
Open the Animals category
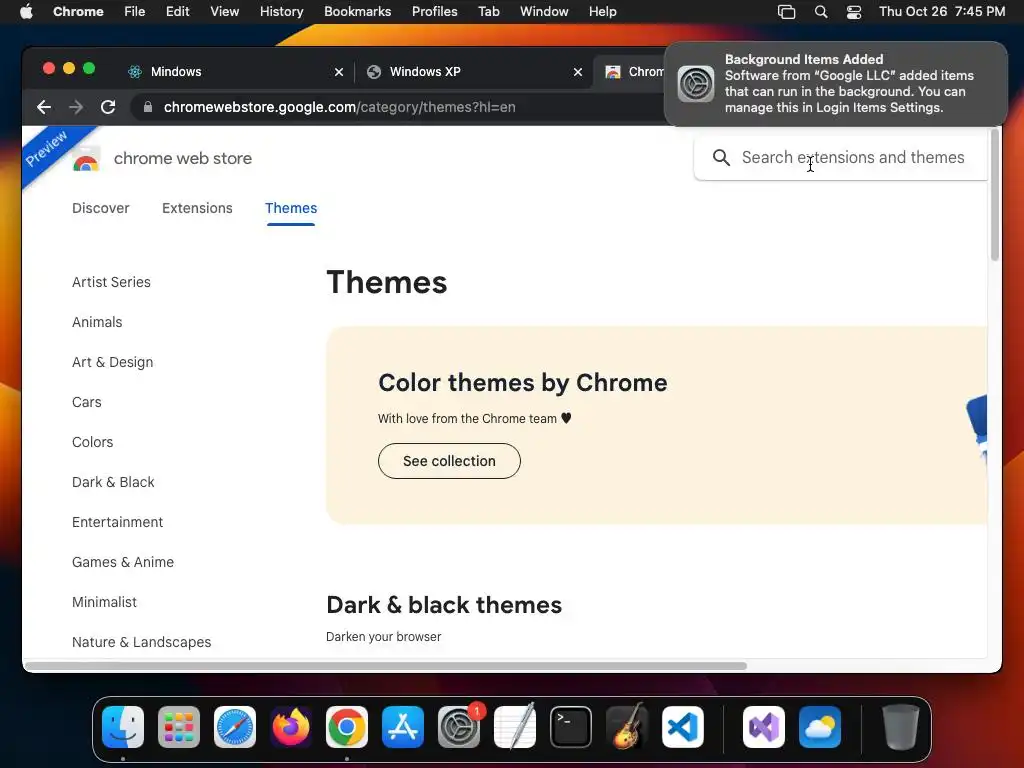point(97,322)
